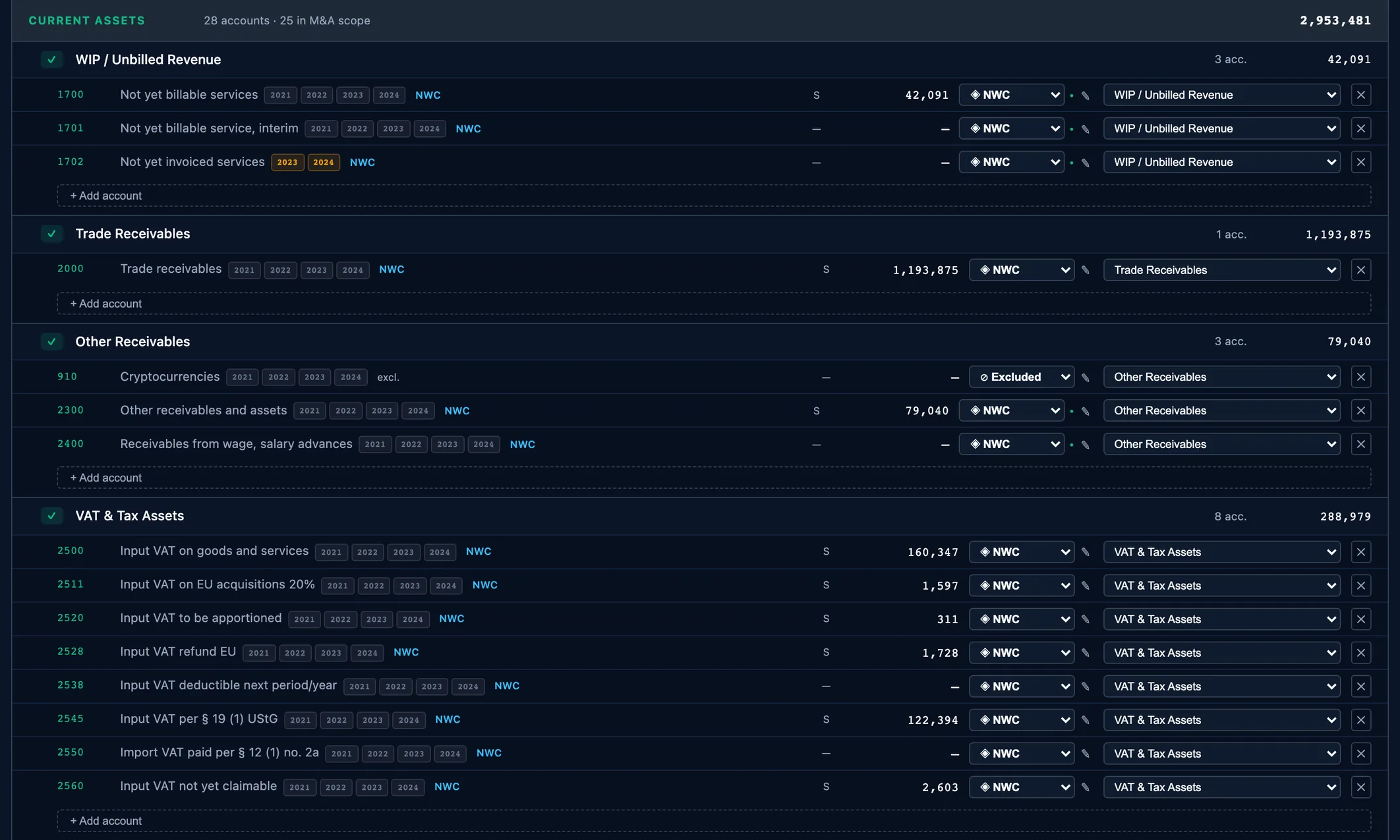The width and height of the screenshot is (1400, 840).
Task: Remove Cryptocurrencies account with X icon
Action: coord(1361,377)
